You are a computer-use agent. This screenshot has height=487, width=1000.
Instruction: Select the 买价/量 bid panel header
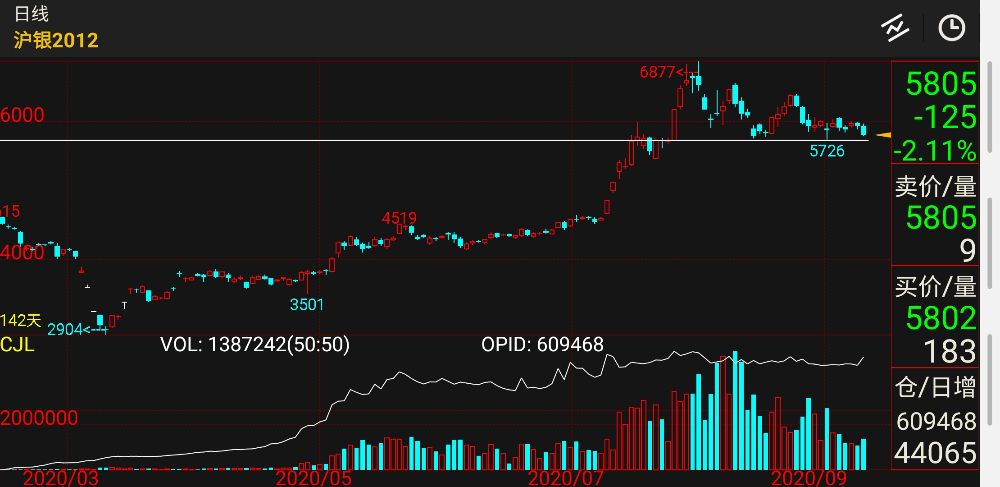934,288
